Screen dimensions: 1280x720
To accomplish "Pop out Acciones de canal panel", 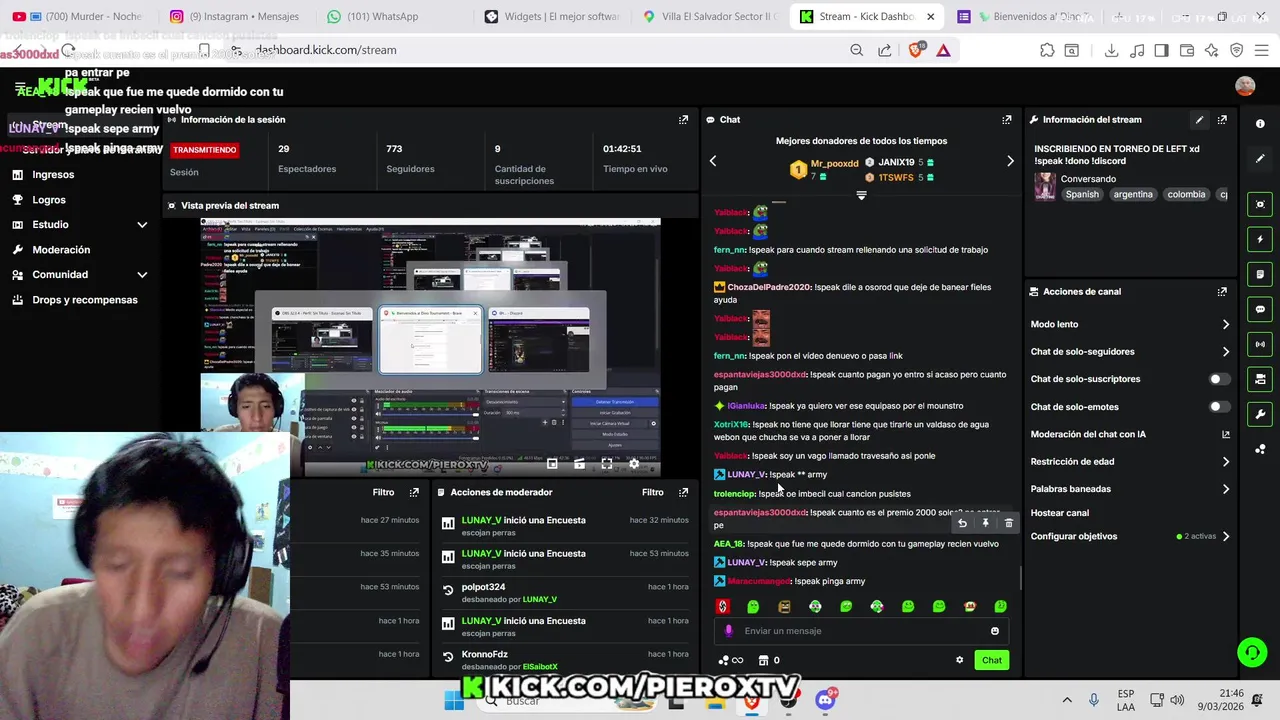I will pos(1222,291).
